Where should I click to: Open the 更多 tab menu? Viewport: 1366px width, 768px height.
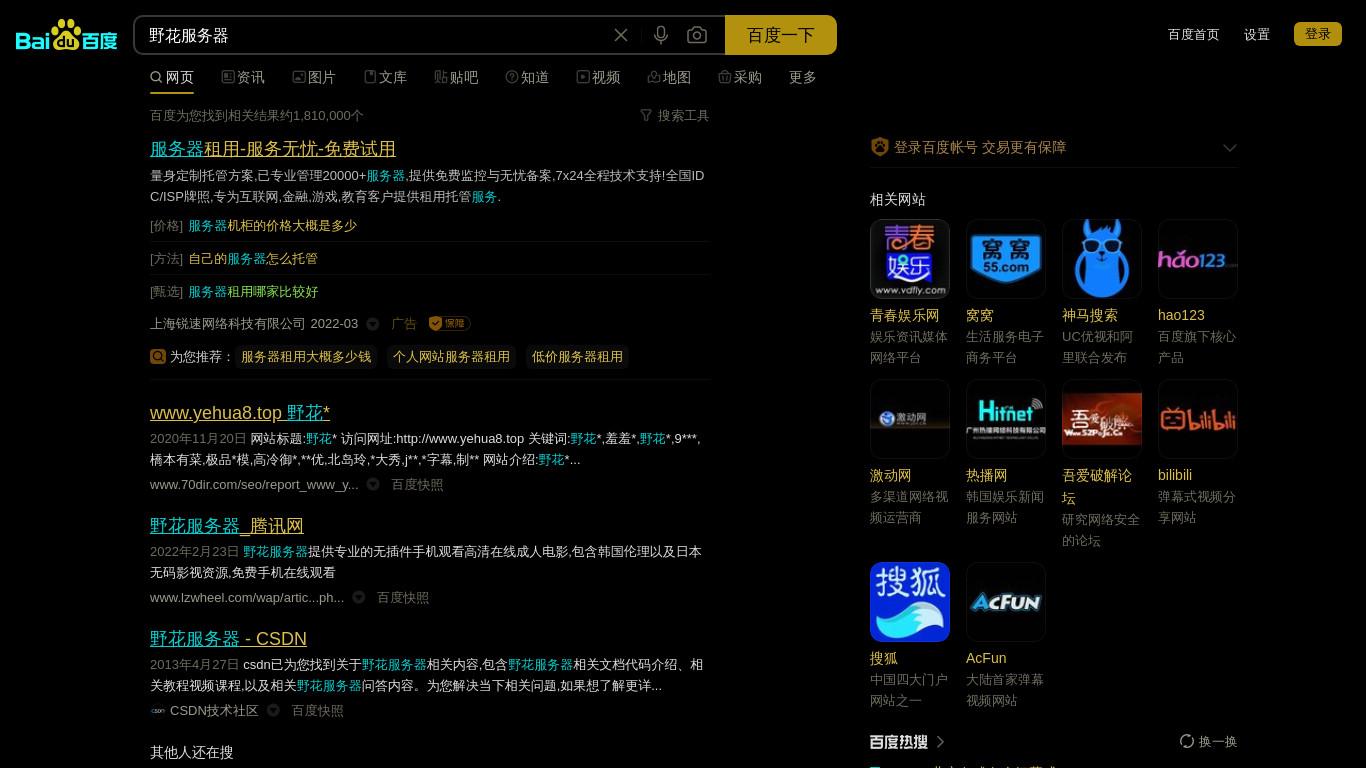(x=803, y=77)
